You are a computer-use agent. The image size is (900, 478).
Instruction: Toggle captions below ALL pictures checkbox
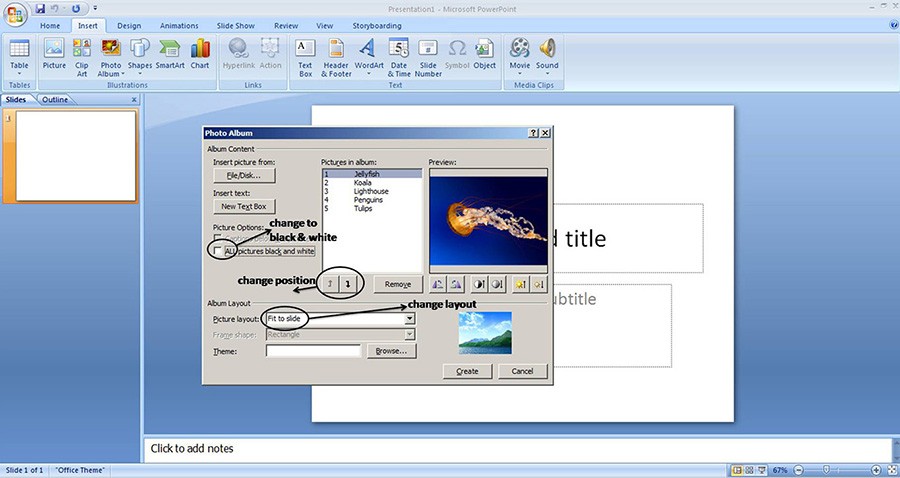(x=218, y=238)
